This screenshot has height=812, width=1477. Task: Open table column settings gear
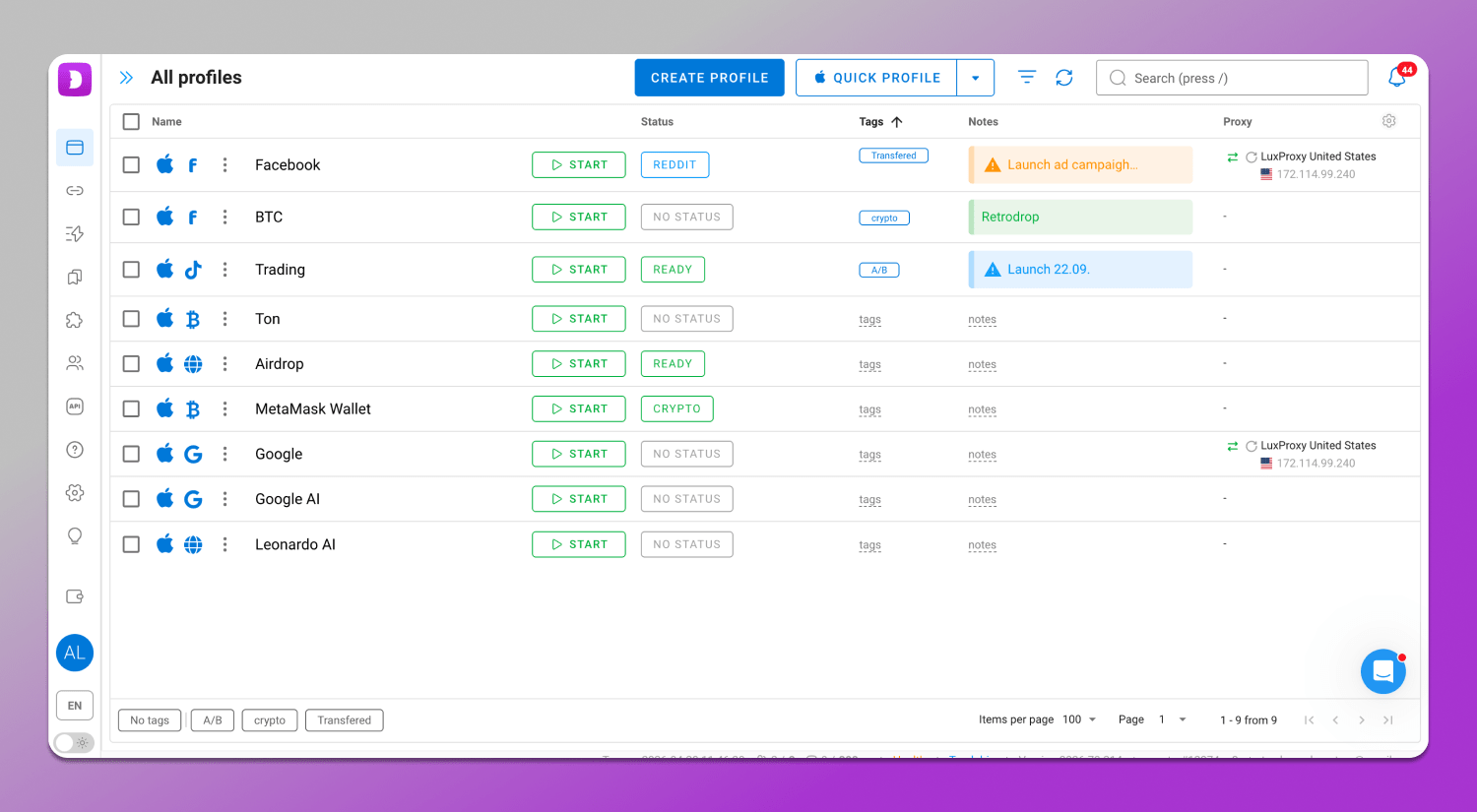click(x=1388, y=121)
